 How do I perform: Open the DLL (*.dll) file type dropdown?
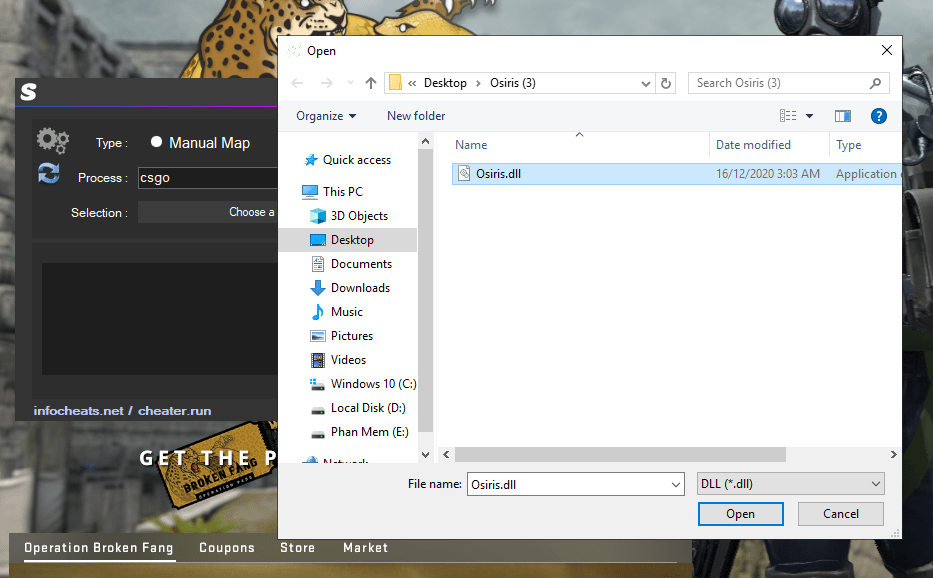(x=790, y=484)
